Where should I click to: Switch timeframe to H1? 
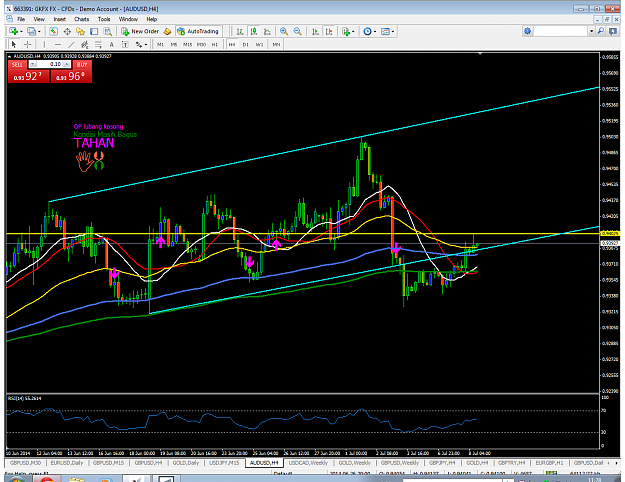[215, 44]
